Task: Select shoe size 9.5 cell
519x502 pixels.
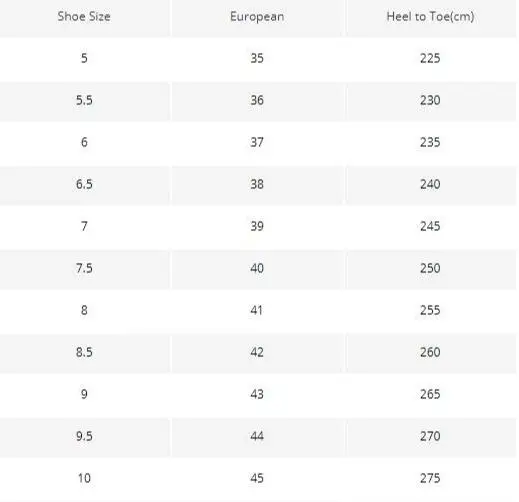Action: [84, 436]
